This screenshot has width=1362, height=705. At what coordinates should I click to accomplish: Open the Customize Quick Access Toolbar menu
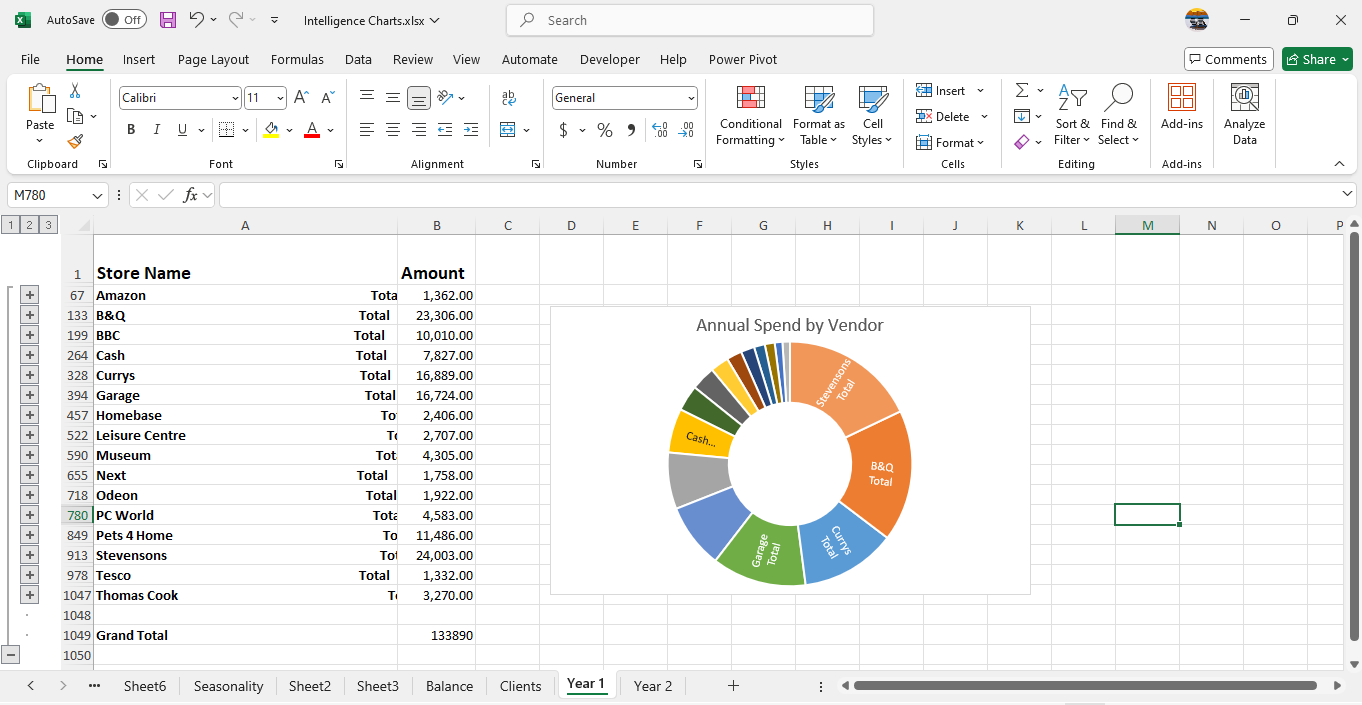(275, 20)
